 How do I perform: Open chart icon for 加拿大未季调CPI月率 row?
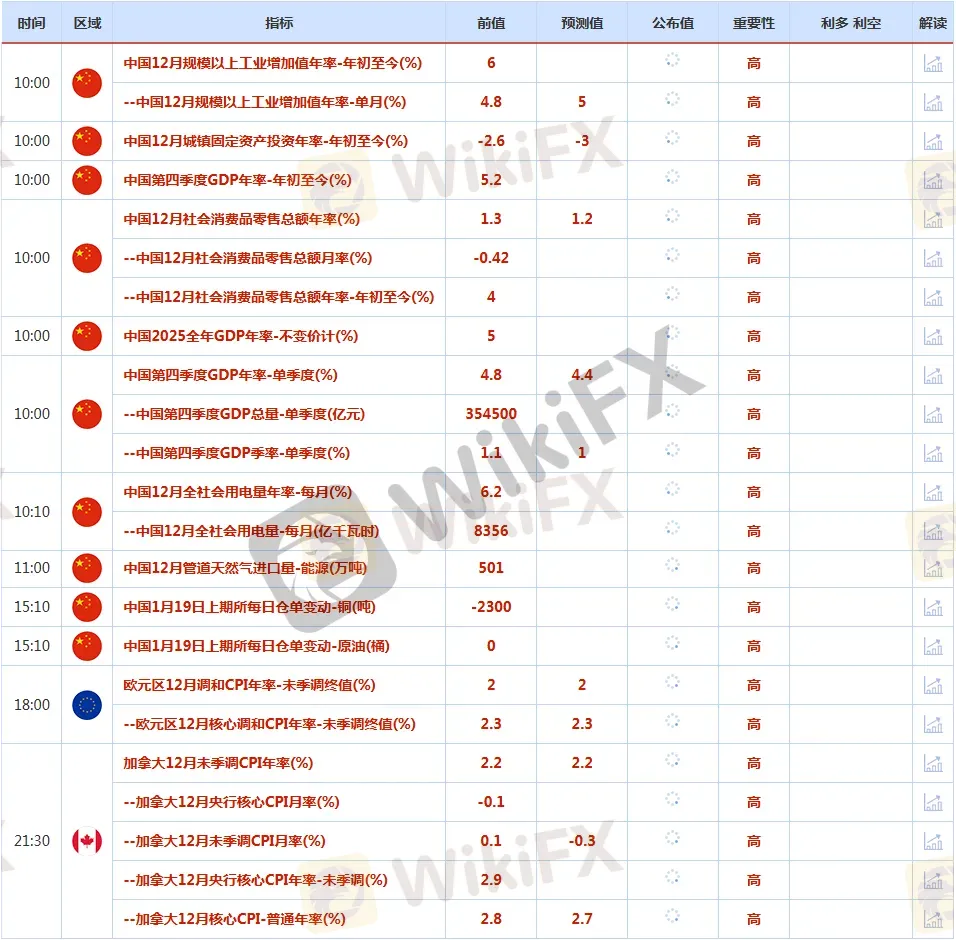[x=933, y=841]
